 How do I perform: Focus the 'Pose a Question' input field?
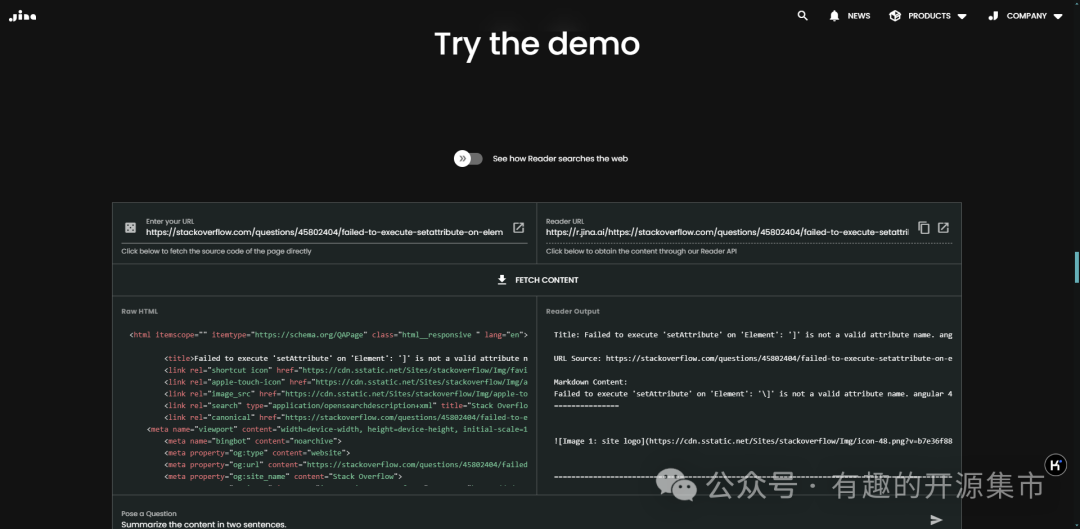pyautogui.click(x=500, y=523)
